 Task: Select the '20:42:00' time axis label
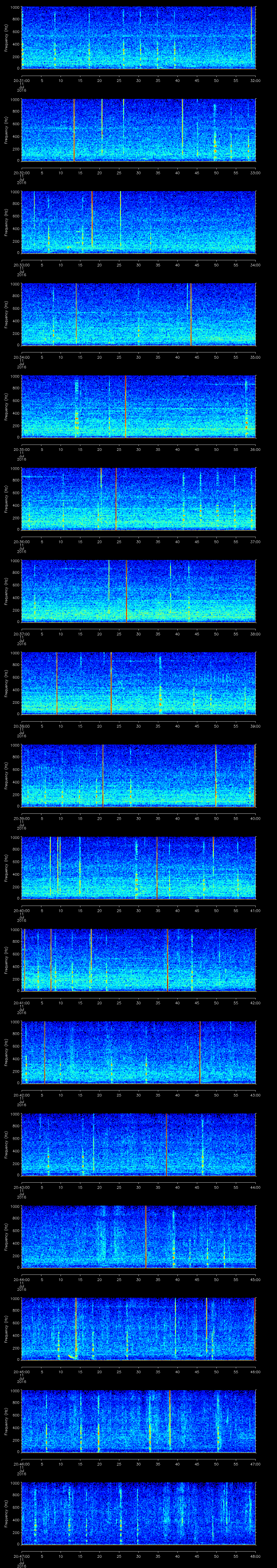21,1095
